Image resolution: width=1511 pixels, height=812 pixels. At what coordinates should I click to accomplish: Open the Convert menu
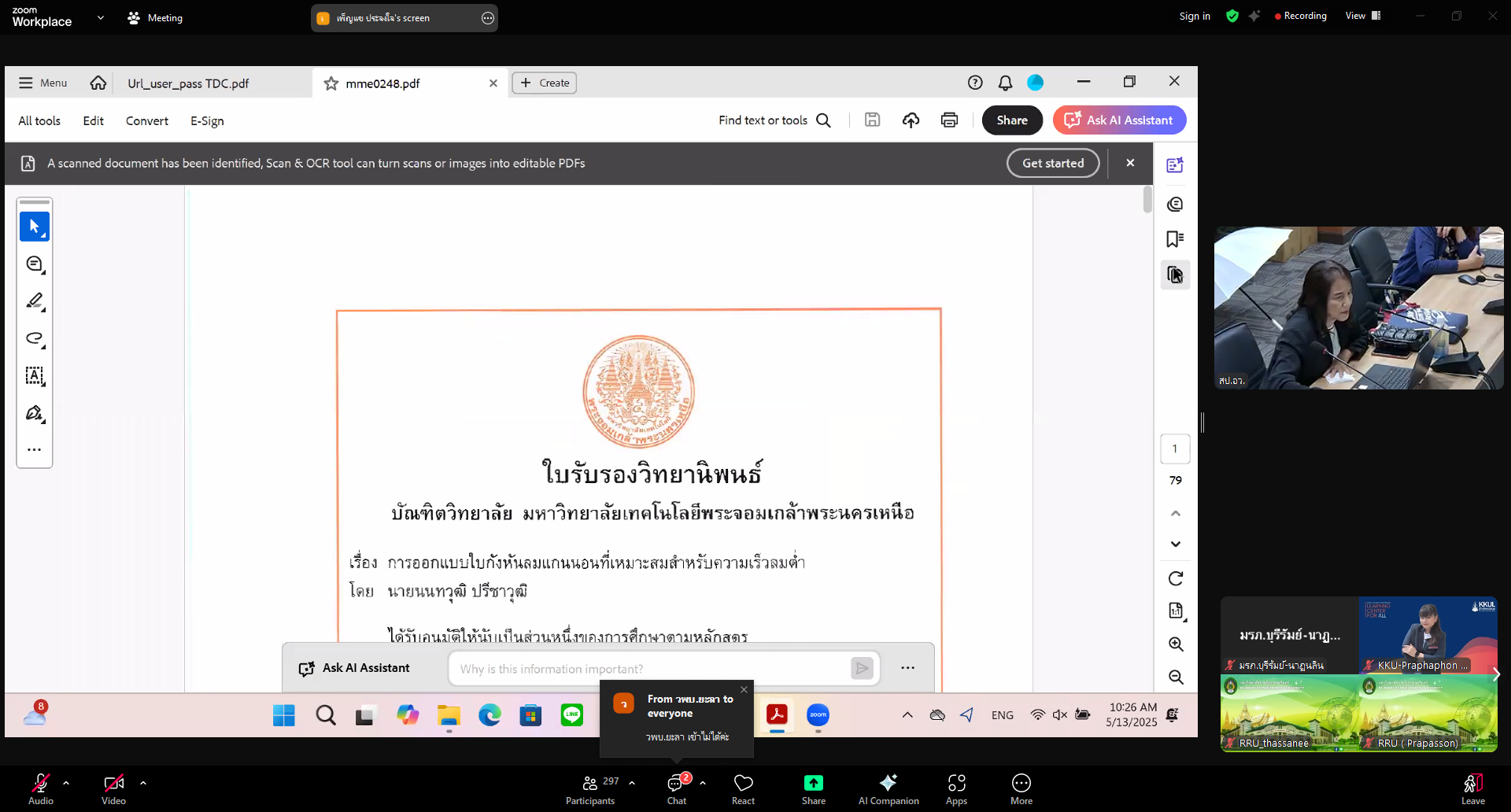tap(147, 120)
